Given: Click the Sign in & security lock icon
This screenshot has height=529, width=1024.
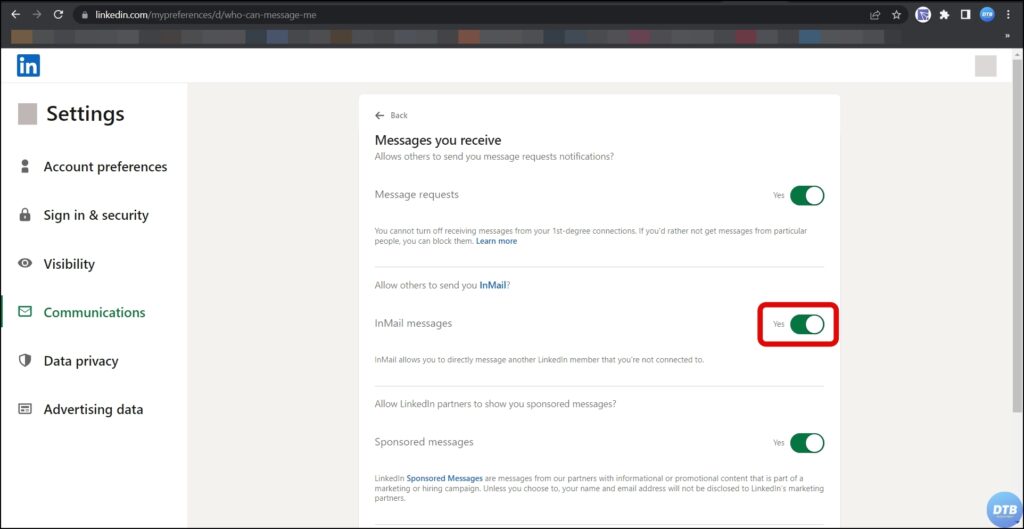Looking at the screenshot, I should tap(25, 215).
